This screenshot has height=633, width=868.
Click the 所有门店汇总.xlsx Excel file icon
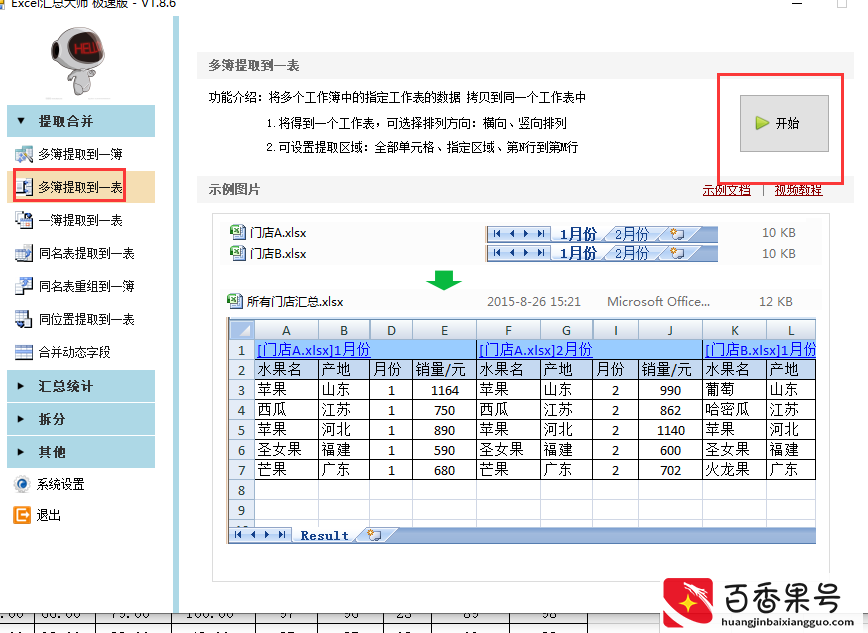coord(235,301)
